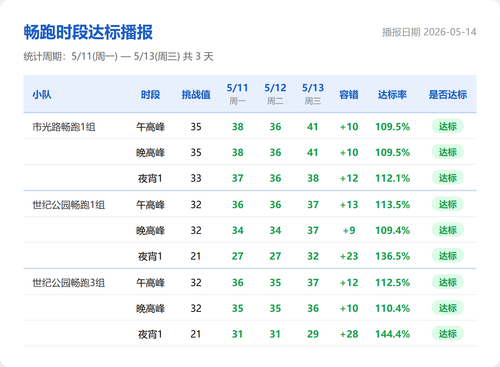
Task: Select team name 世纪公园畅跑1组
Action: click(68, 205)
